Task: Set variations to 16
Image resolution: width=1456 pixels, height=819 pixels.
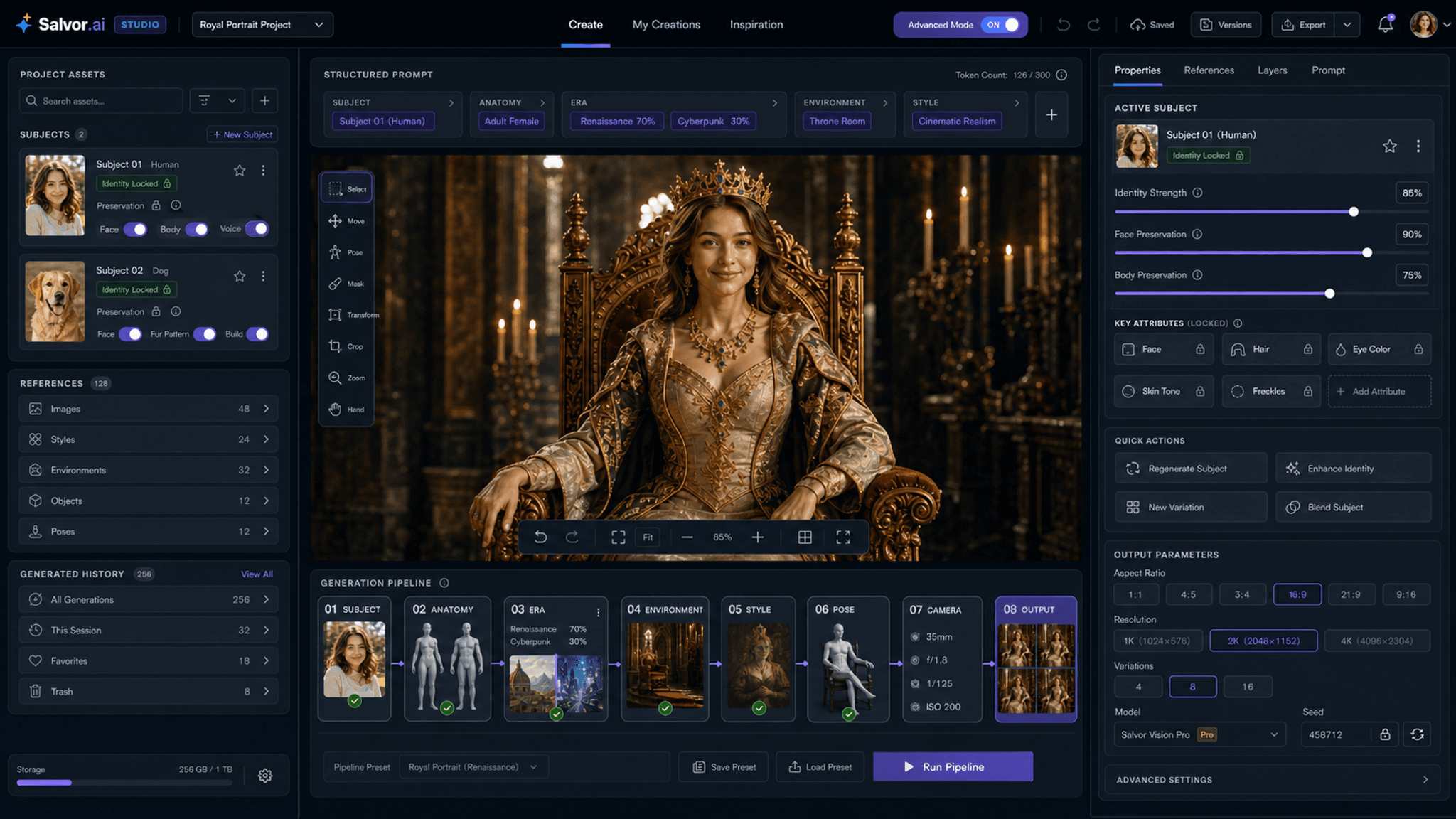Action: [1248, 687]
